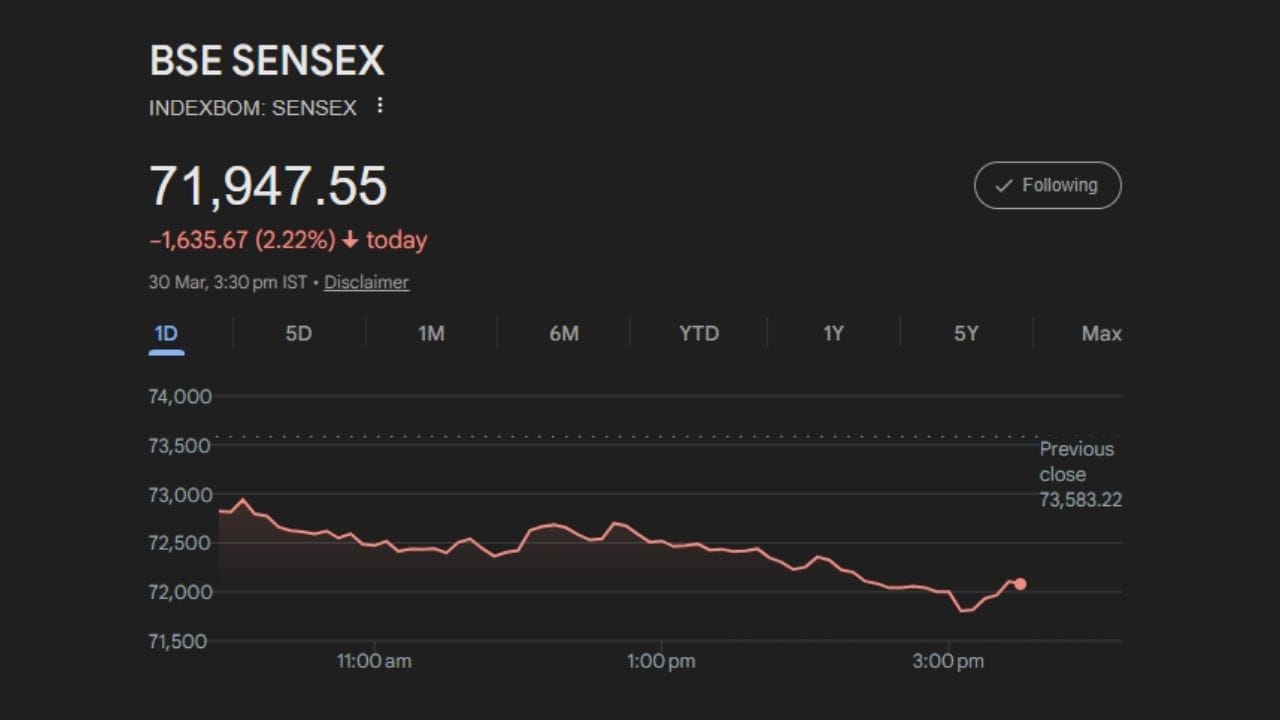
Task: Open the three-dot more options menu
Action: pyautogui.click(x=380, y=106)
